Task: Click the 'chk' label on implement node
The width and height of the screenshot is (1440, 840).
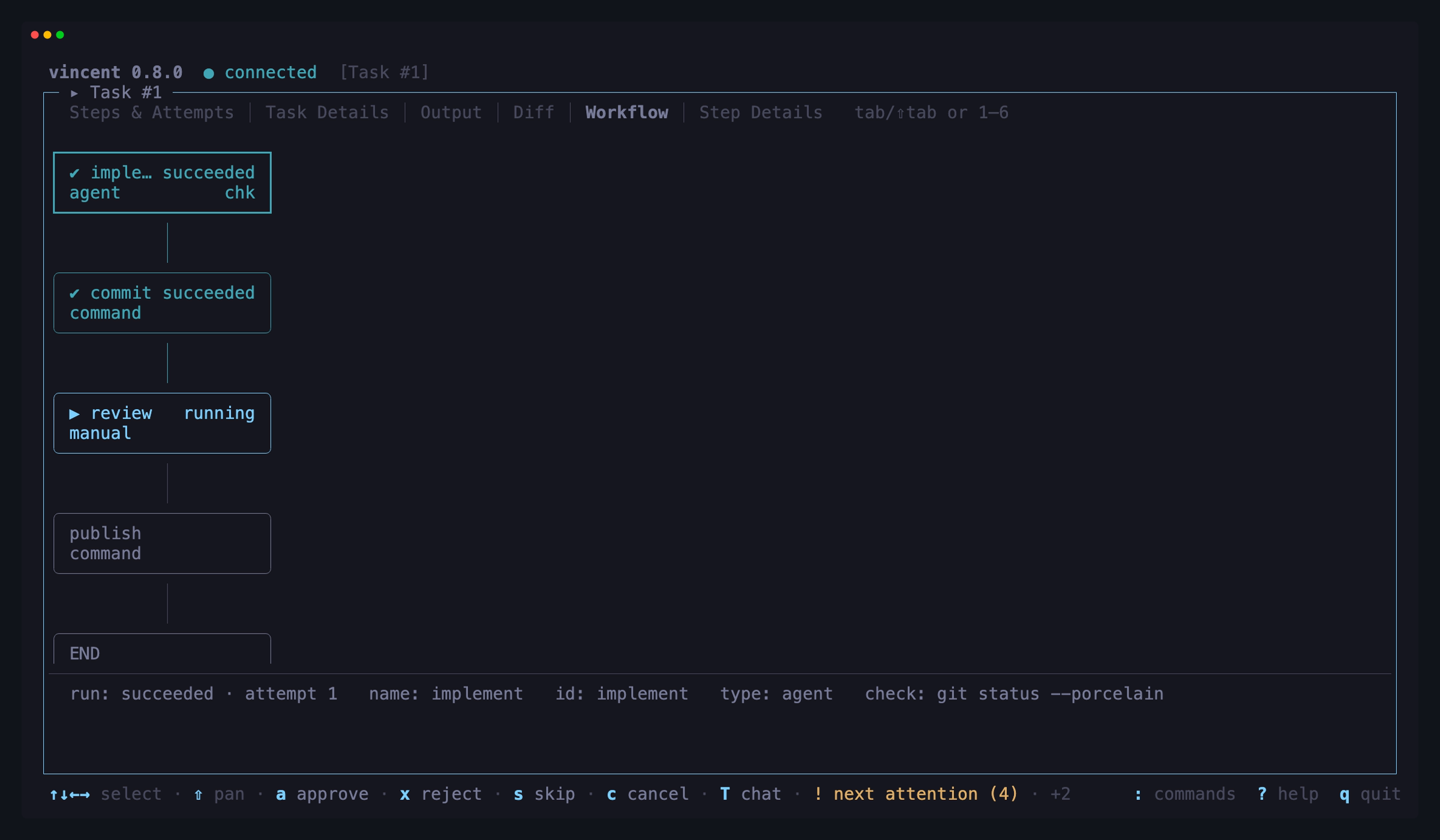Action: coord(240,193)
